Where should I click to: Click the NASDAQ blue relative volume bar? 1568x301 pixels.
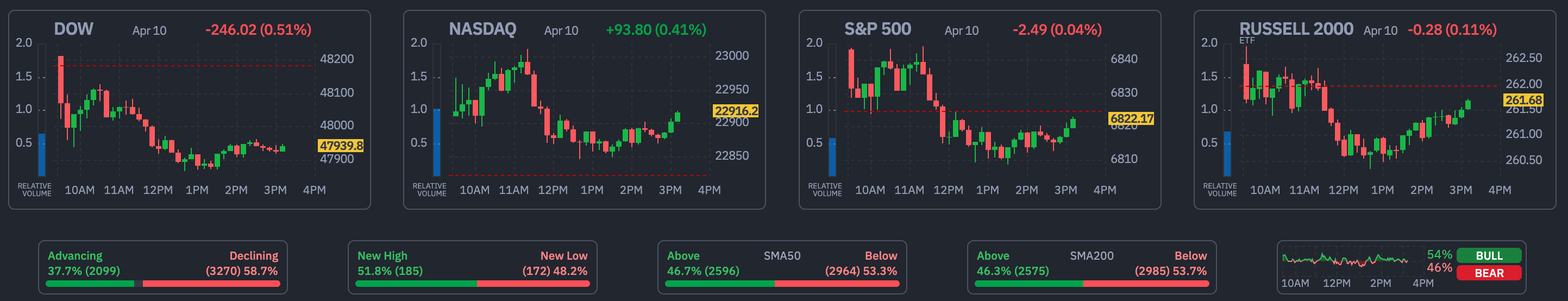(436, 142)
